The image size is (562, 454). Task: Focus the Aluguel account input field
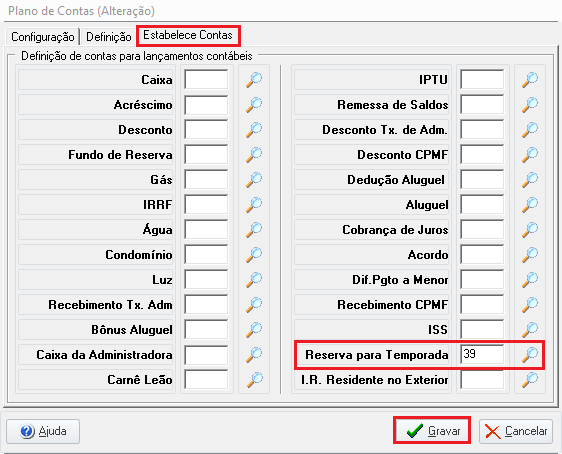click(482, 205)
